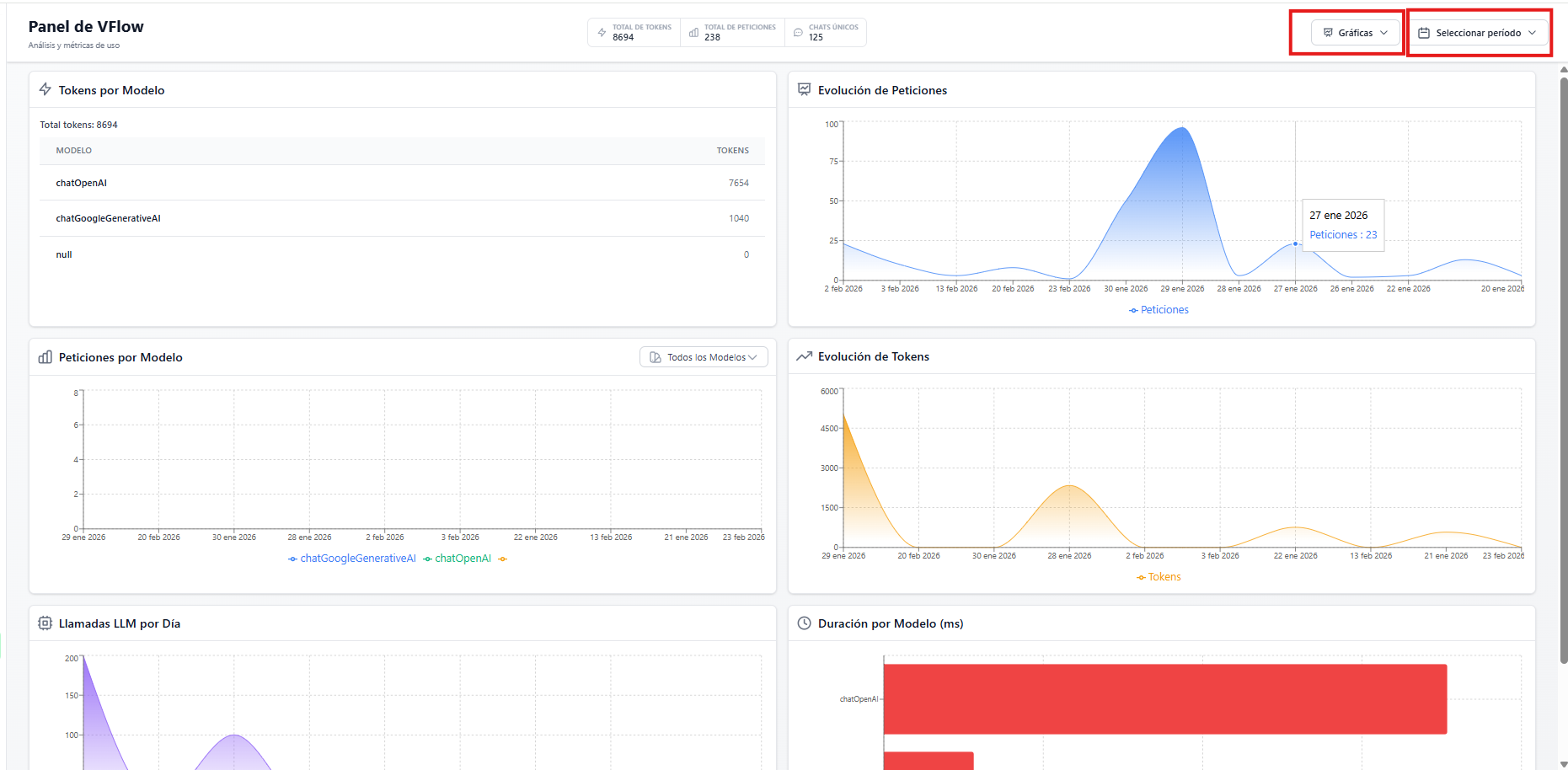Click the lightning icon beside Tokens por Modelo

45,89
